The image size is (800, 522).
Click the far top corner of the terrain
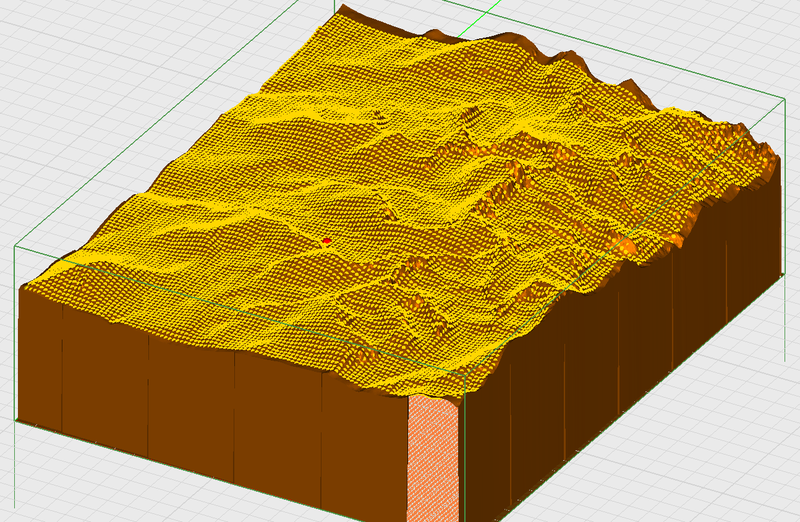coord(343,8)
